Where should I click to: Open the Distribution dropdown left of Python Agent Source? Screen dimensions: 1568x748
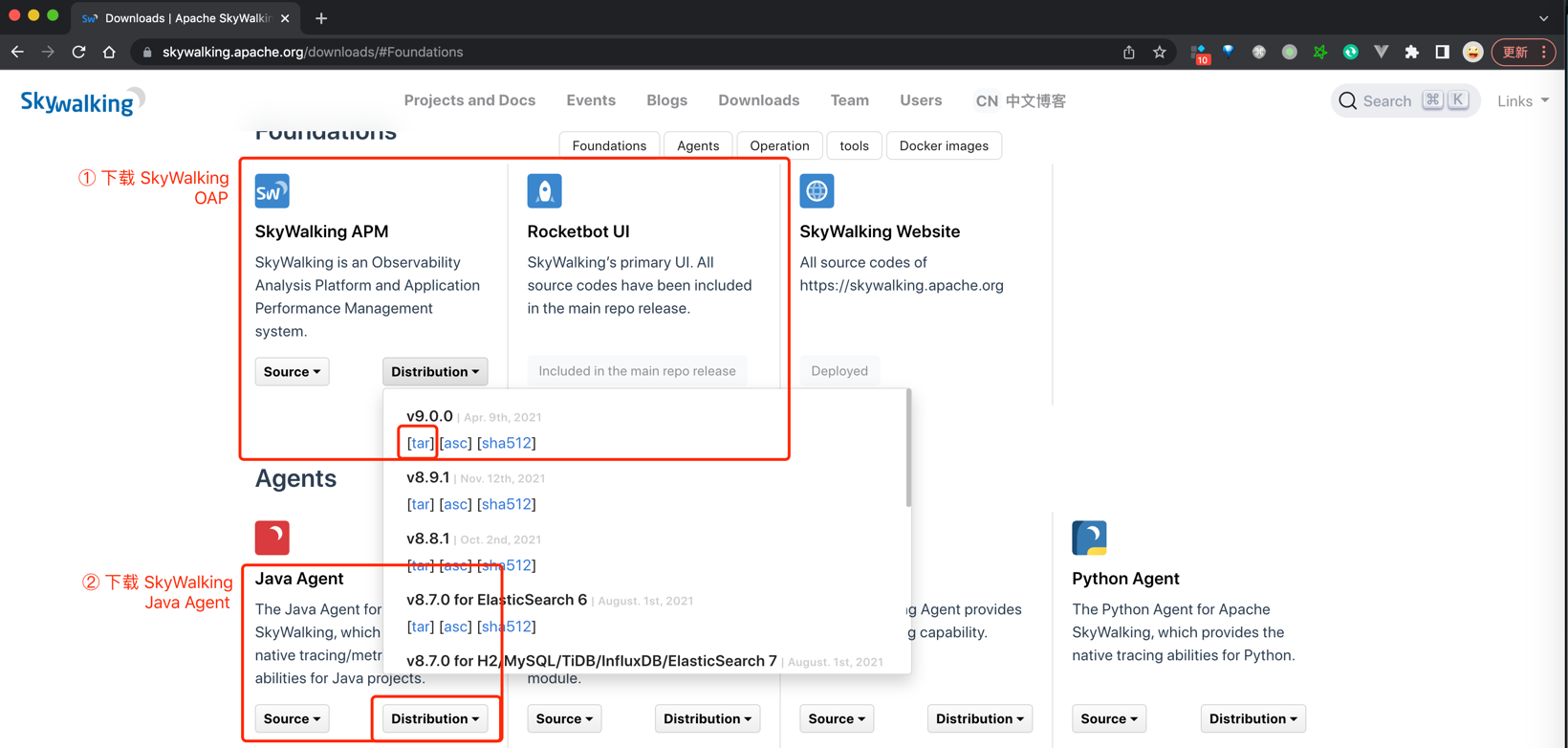click(x=980, y=718)
